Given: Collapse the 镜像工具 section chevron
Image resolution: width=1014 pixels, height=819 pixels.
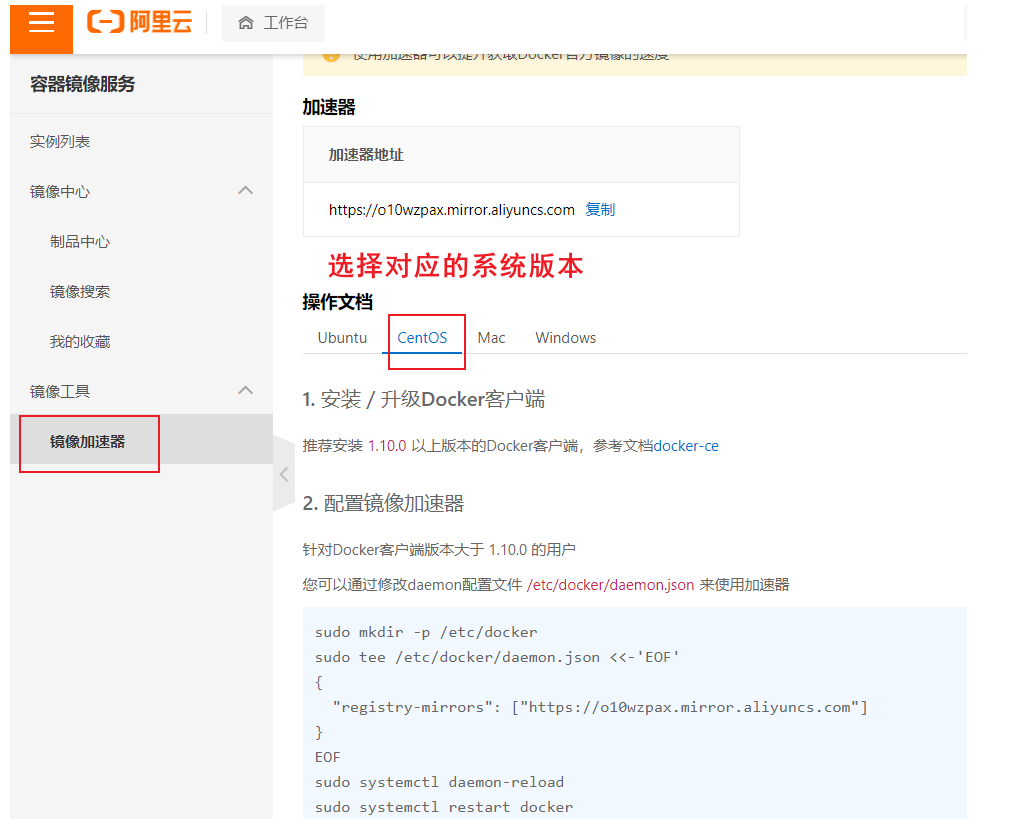Looking at the screenshot, I should click(x=245, y=391).
